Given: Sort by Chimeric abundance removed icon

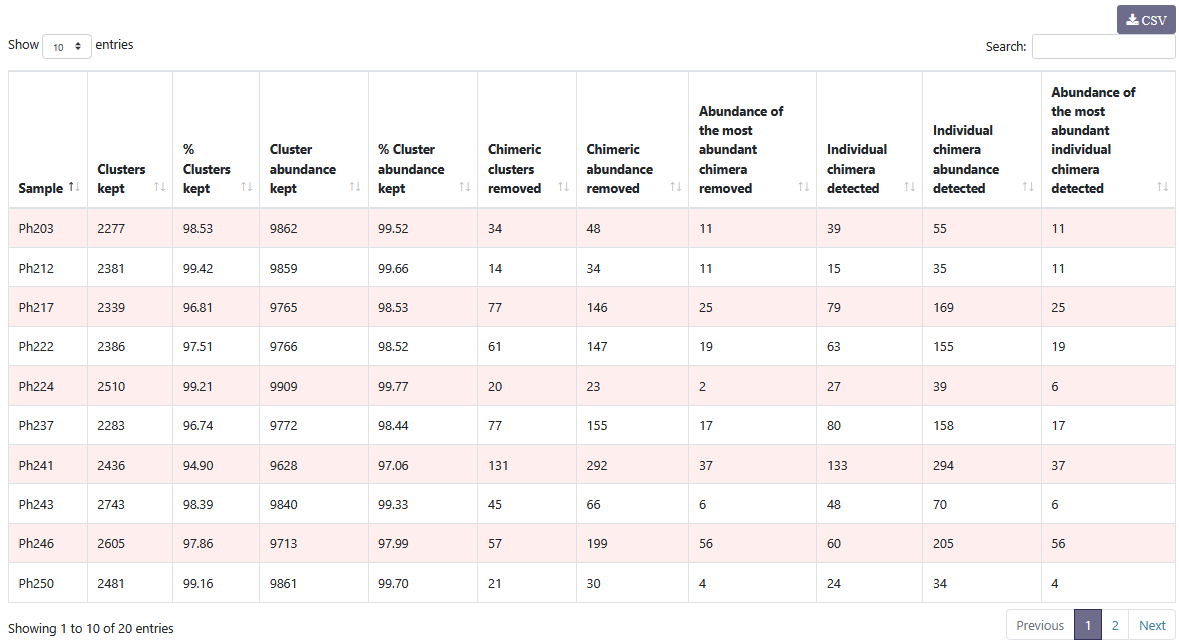Looking at the screenshot, I should (675, 187).
